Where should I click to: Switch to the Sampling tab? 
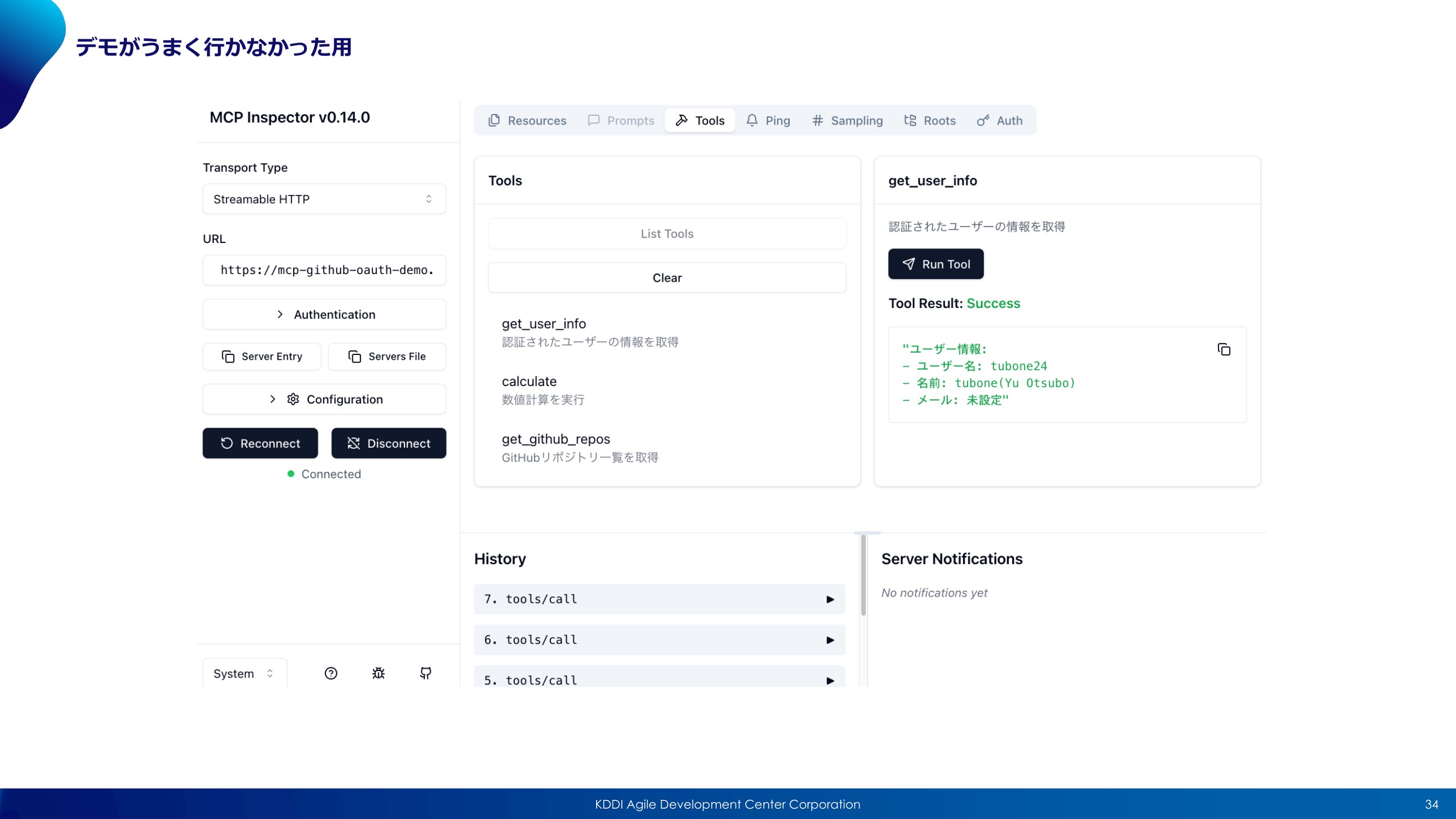(x=847, y=120)
